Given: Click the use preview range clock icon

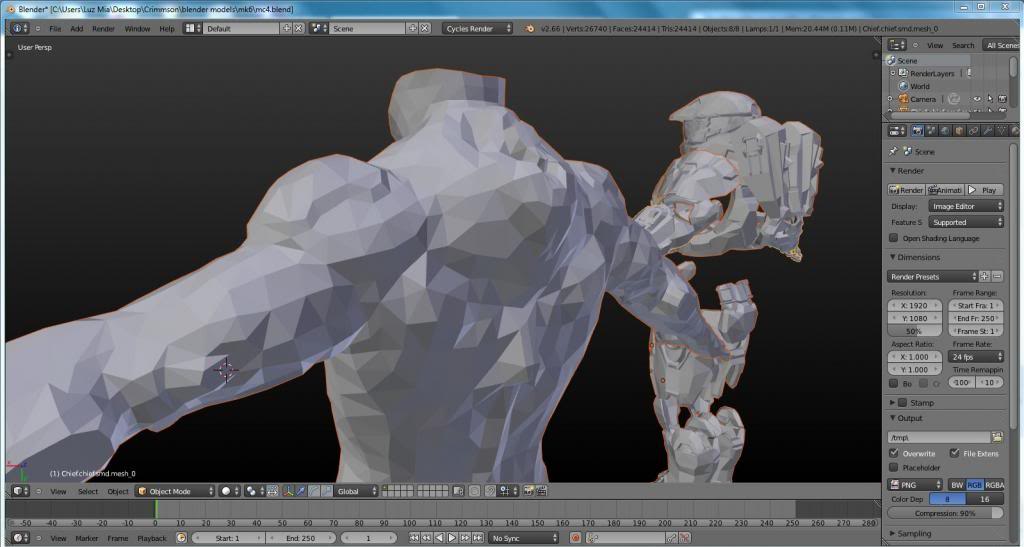Looking at the screenshot, I should (x=182, y=538).
